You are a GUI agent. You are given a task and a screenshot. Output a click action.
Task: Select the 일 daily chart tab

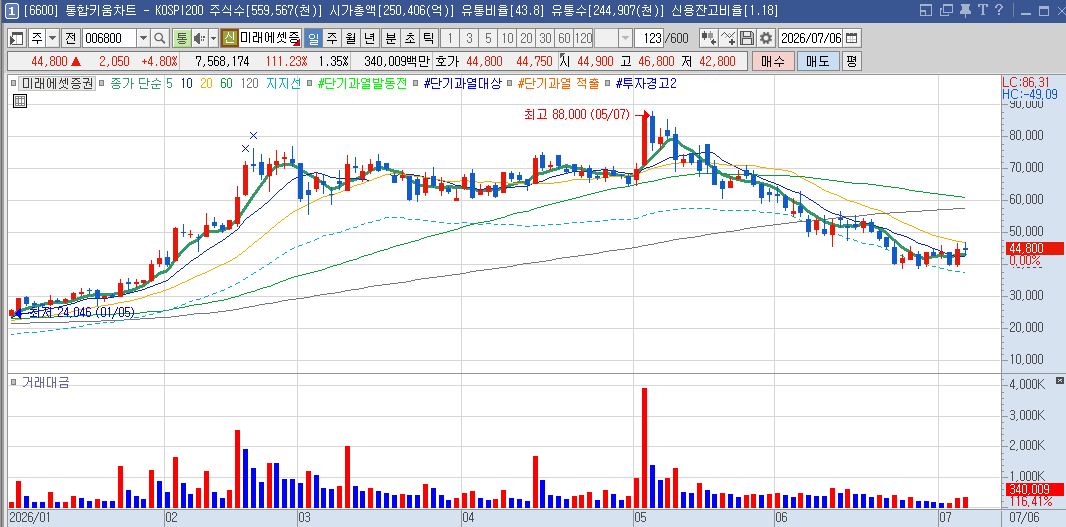[x=313, y=38]
